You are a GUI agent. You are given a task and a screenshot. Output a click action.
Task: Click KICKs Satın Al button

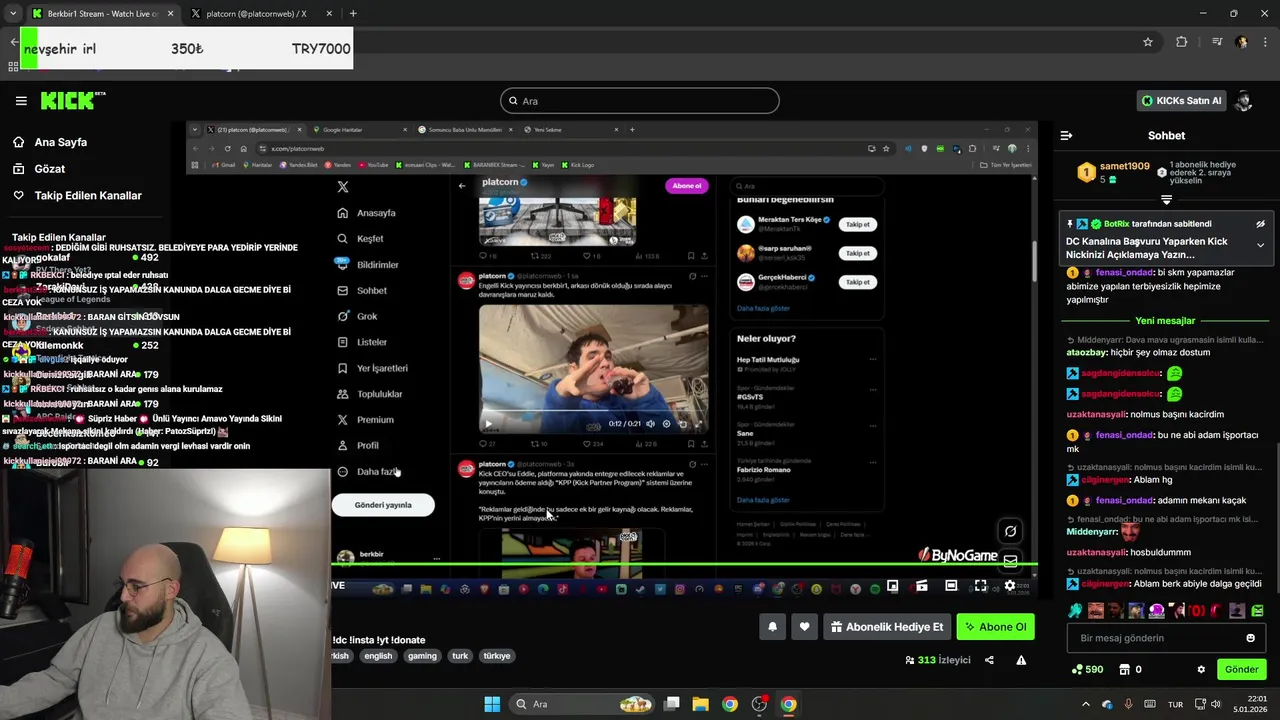click(1181, 100)
